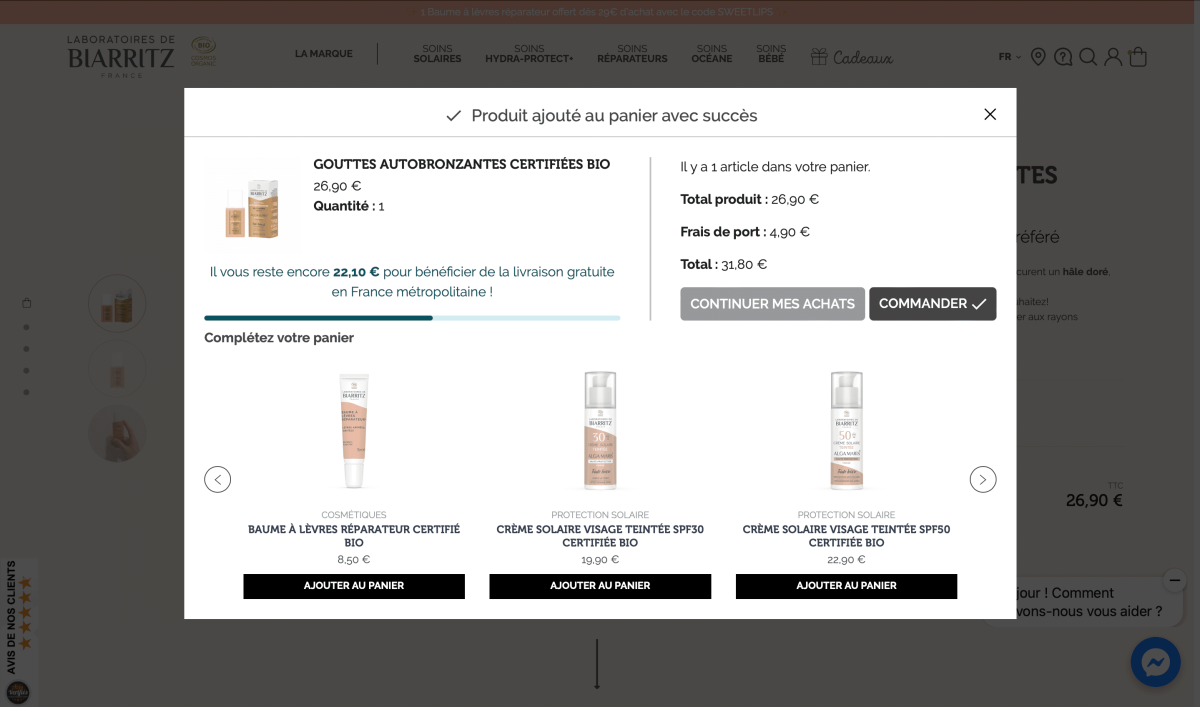
Task: Open Laboratoires de Biarritz logo home
Action: tap(121, 56)
